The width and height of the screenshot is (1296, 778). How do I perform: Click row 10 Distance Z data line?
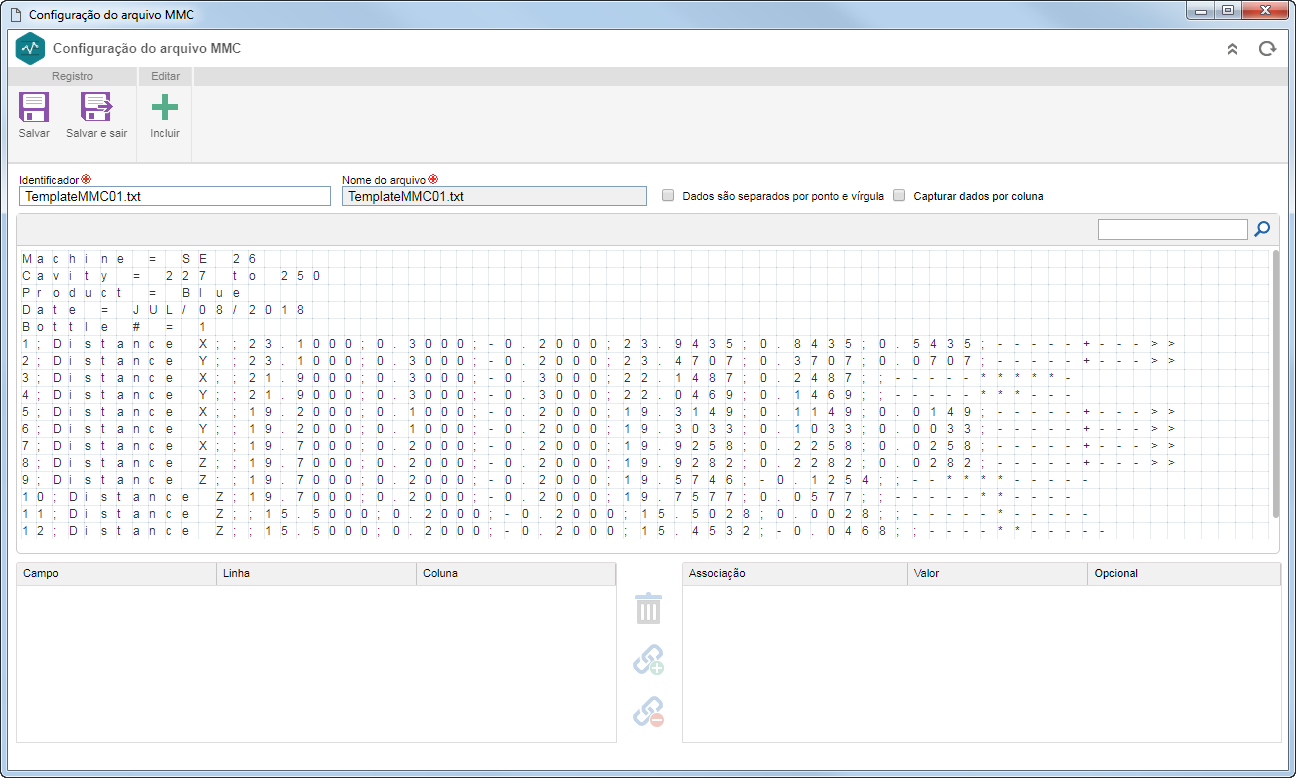tap(547, 496)
